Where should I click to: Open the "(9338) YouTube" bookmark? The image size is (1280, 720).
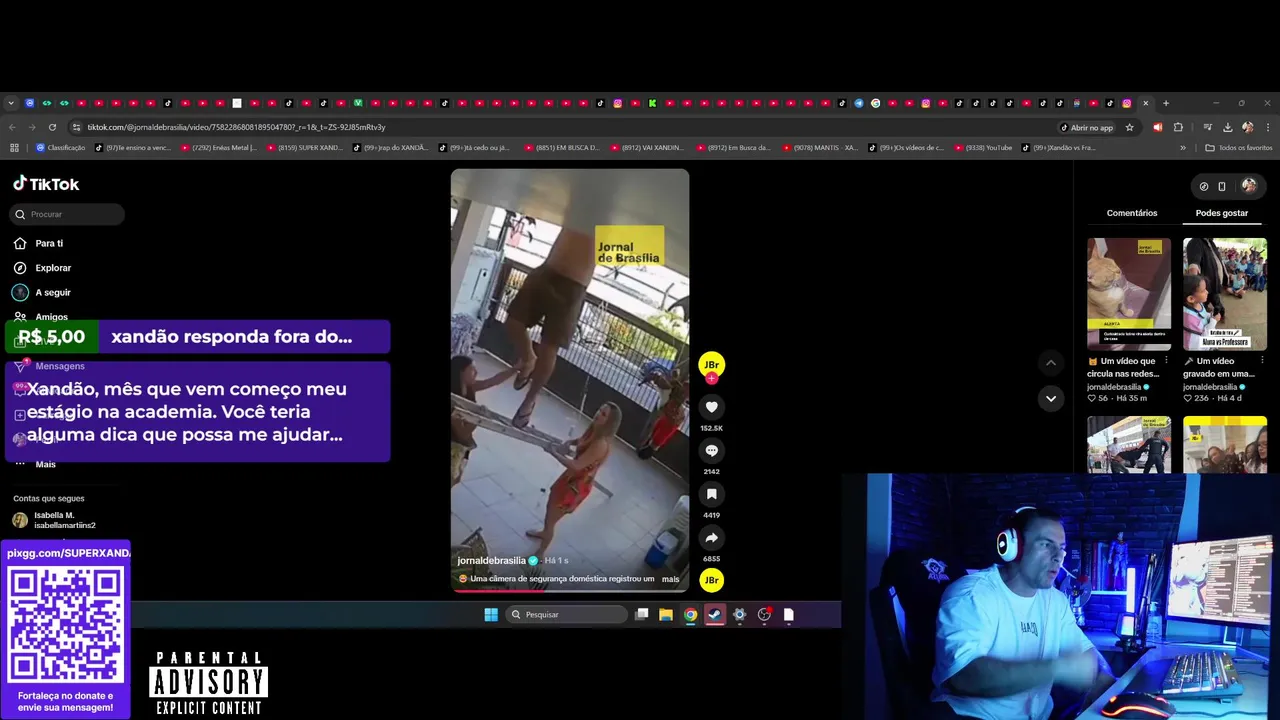point(983,148)
